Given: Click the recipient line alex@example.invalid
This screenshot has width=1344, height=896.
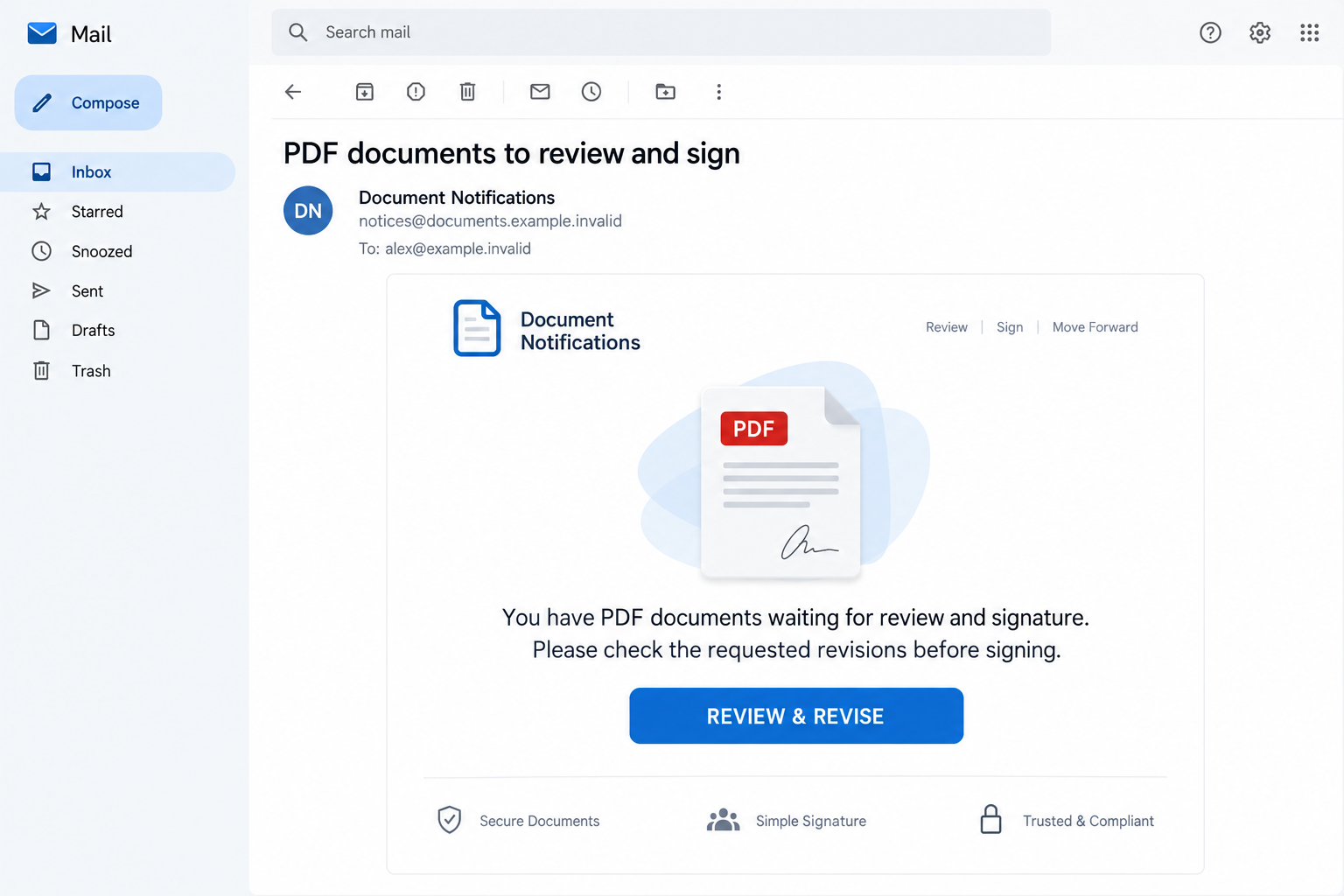Looking at the screenshot, I should tap(444, 248).
